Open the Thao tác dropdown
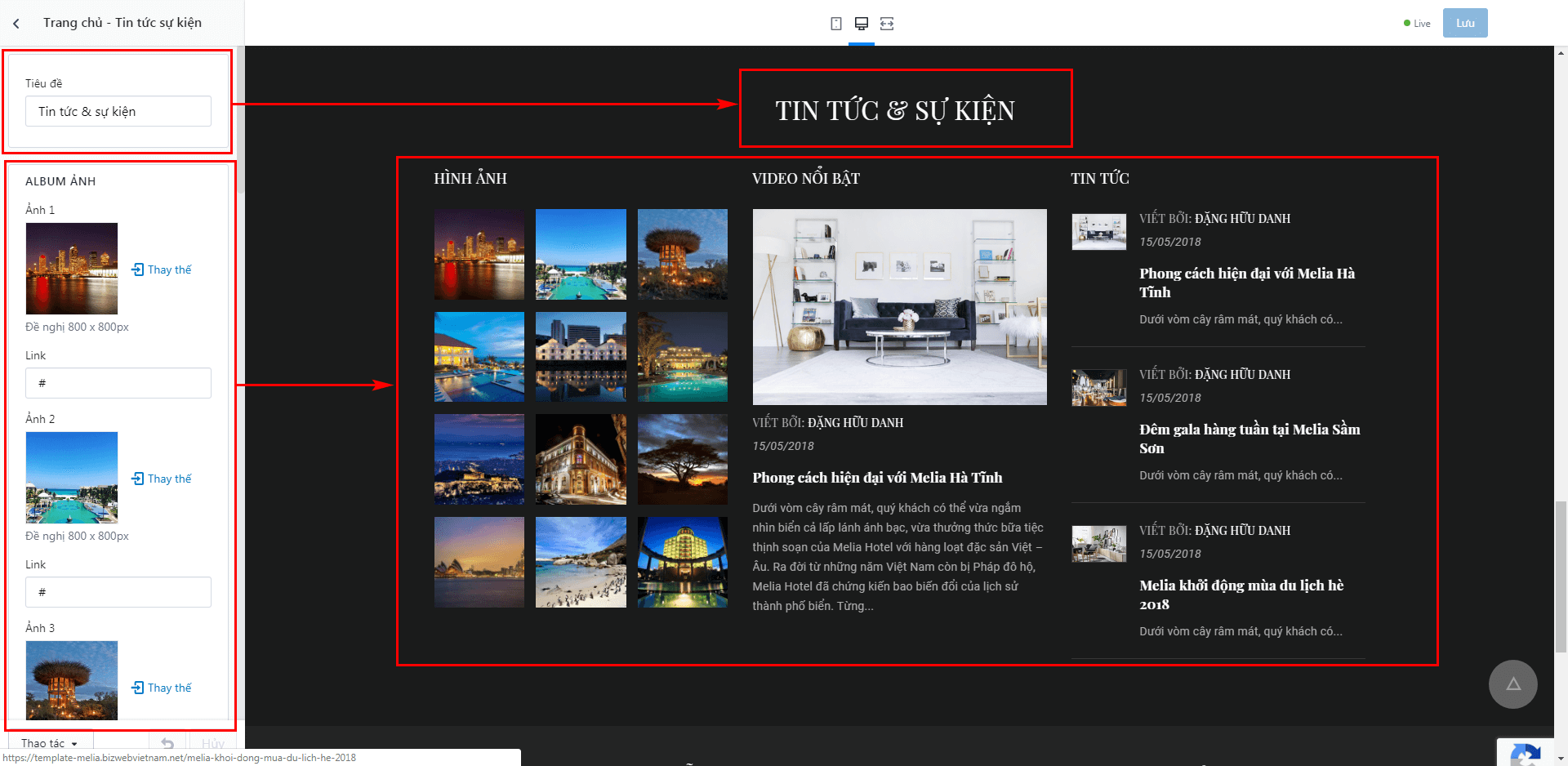 click(51, 743)
